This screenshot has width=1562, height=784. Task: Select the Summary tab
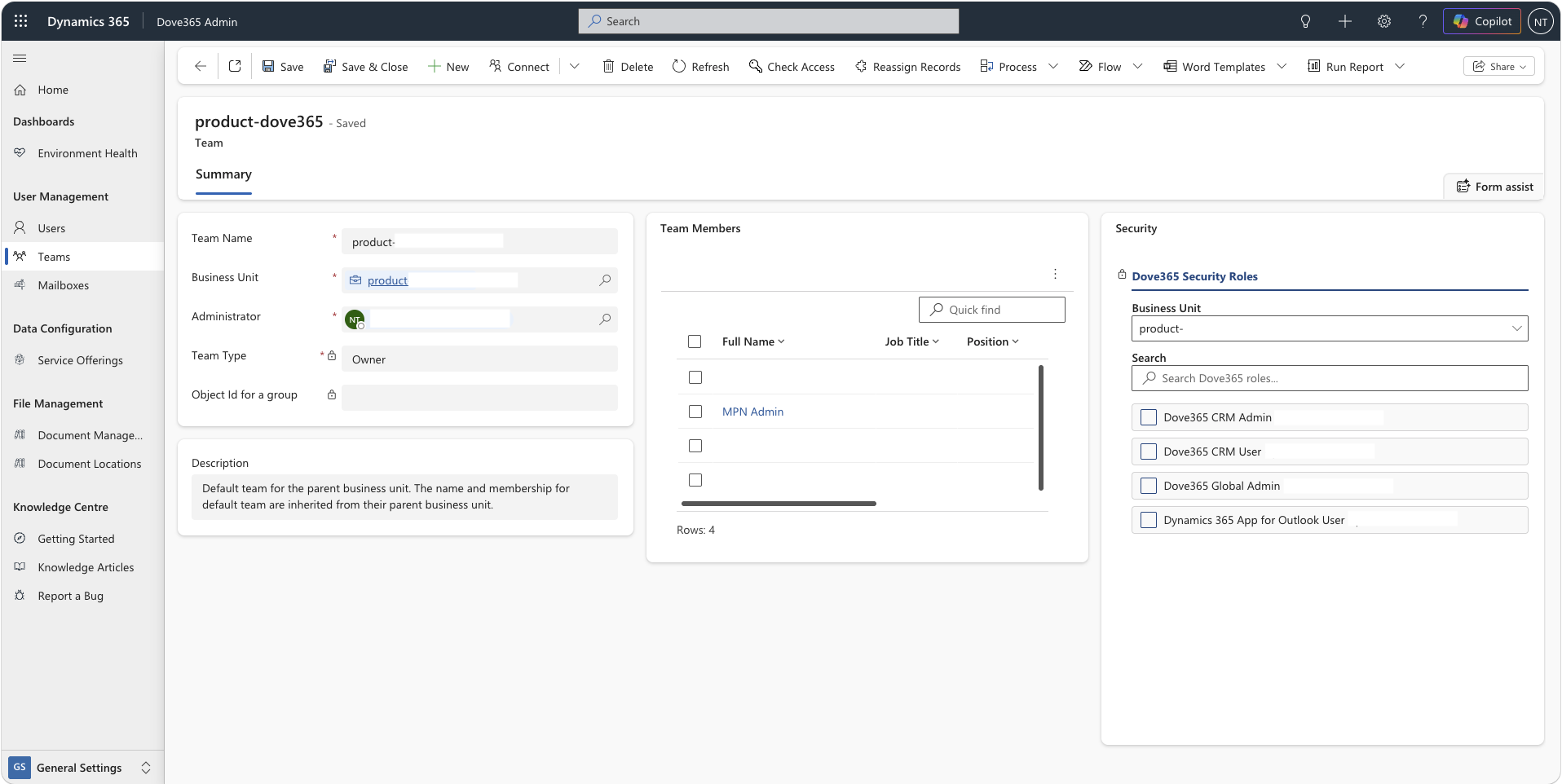(223, 174)
